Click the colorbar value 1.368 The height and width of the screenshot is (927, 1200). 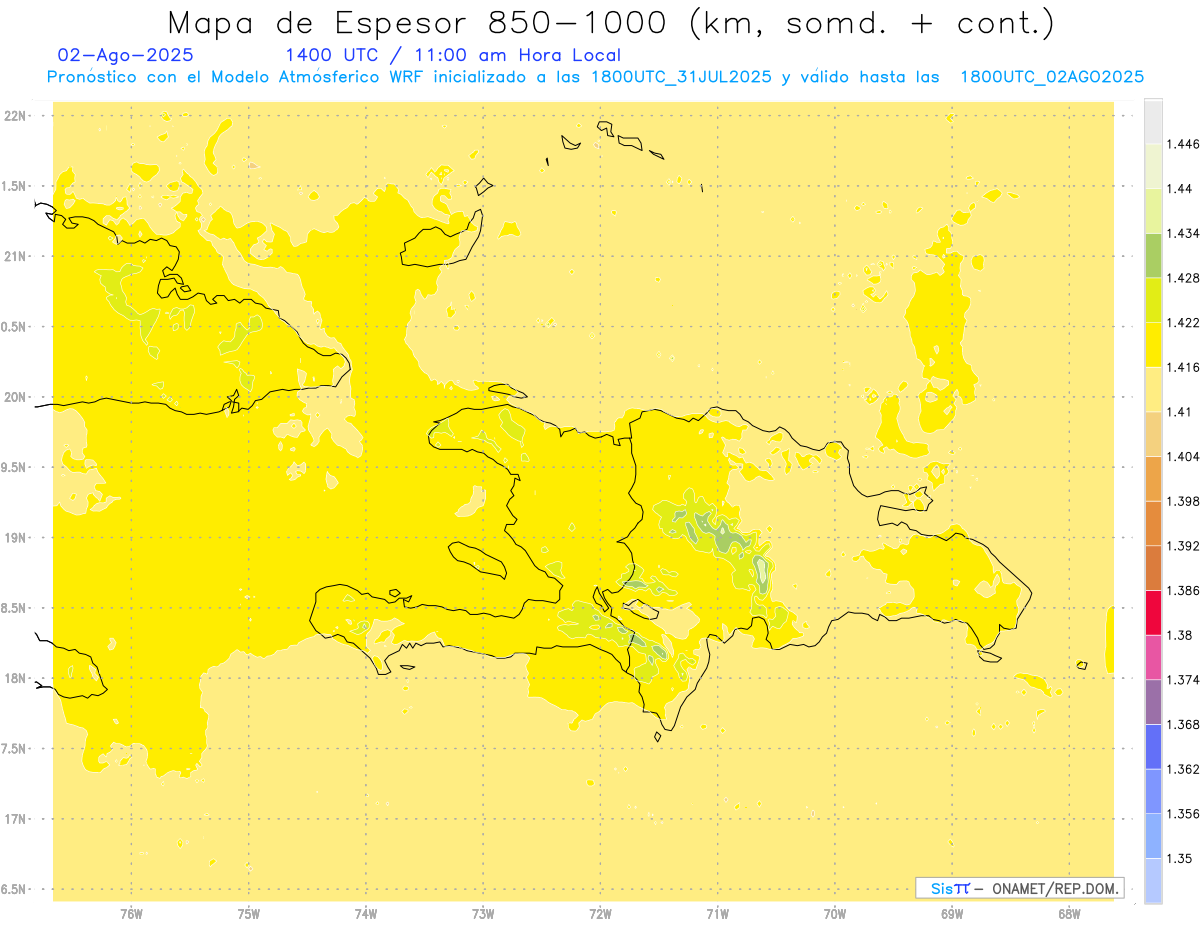pos(1183,724)
